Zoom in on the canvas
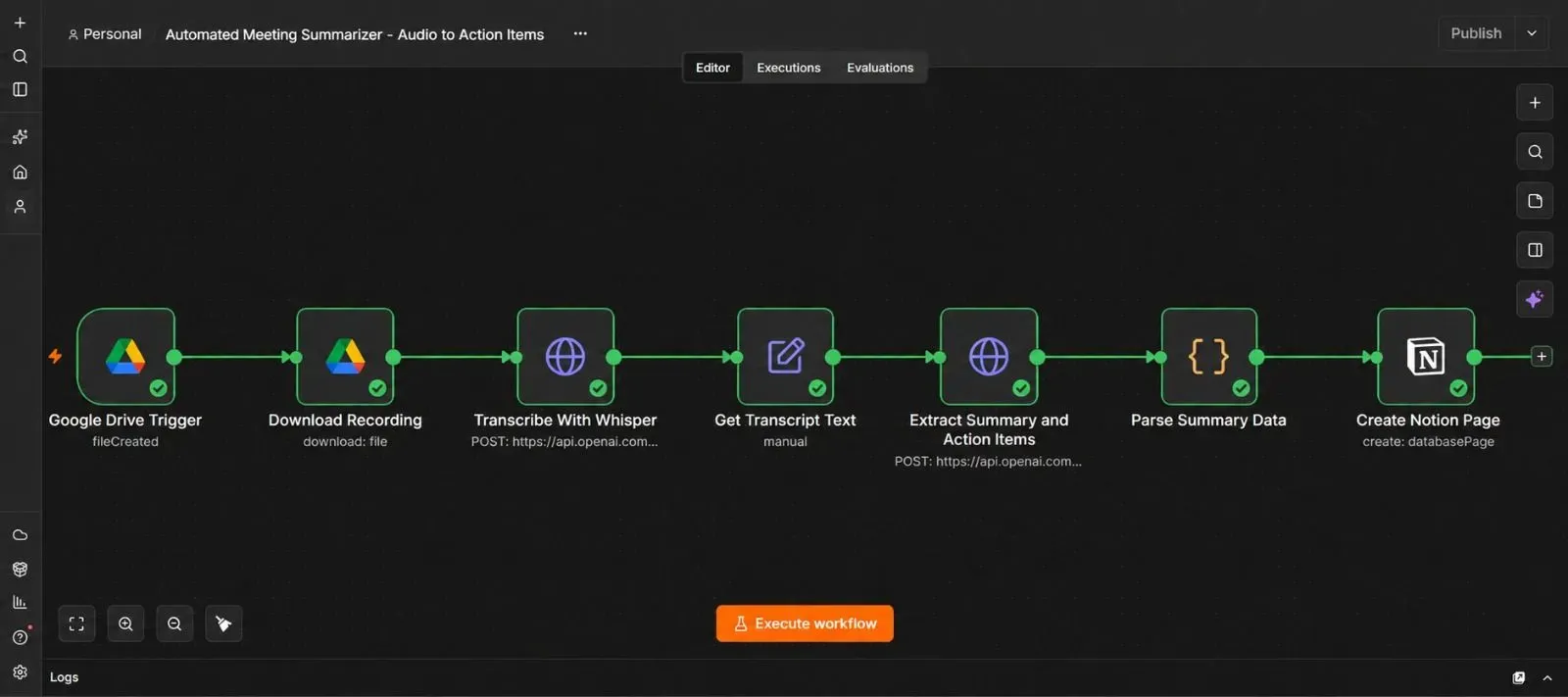 click(x=125, y=623)
